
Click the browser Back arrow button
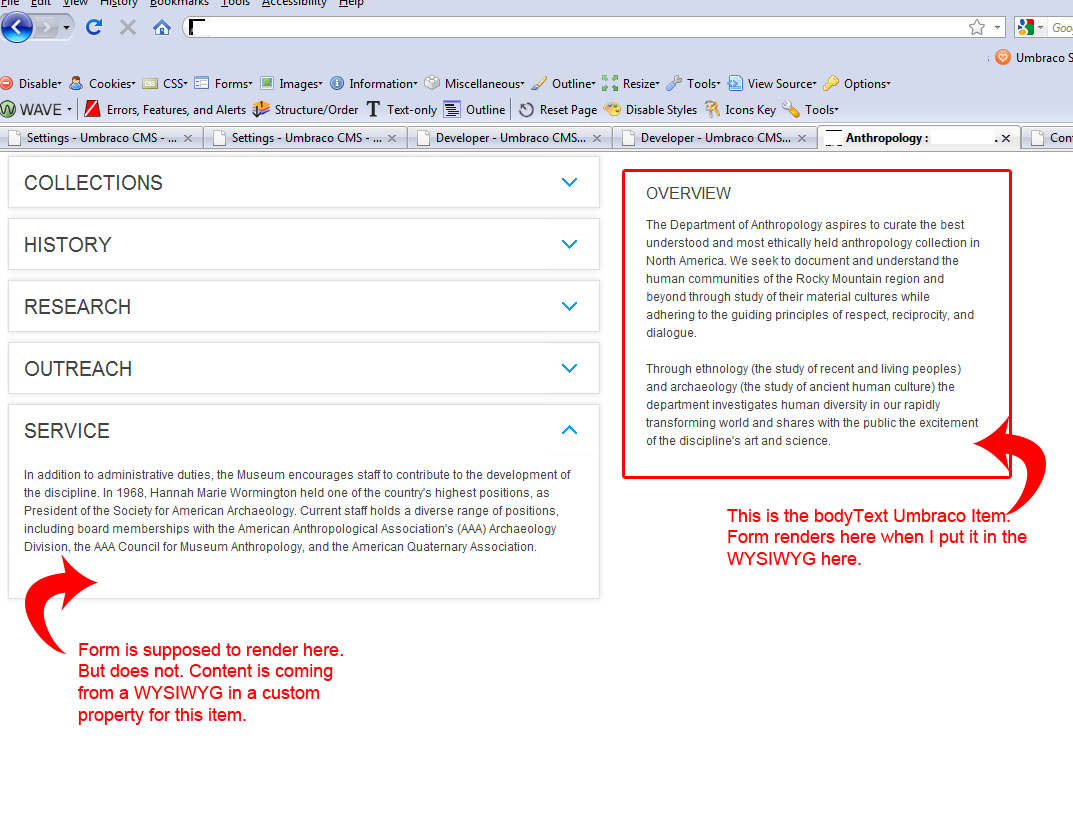[x=16, y=27]
